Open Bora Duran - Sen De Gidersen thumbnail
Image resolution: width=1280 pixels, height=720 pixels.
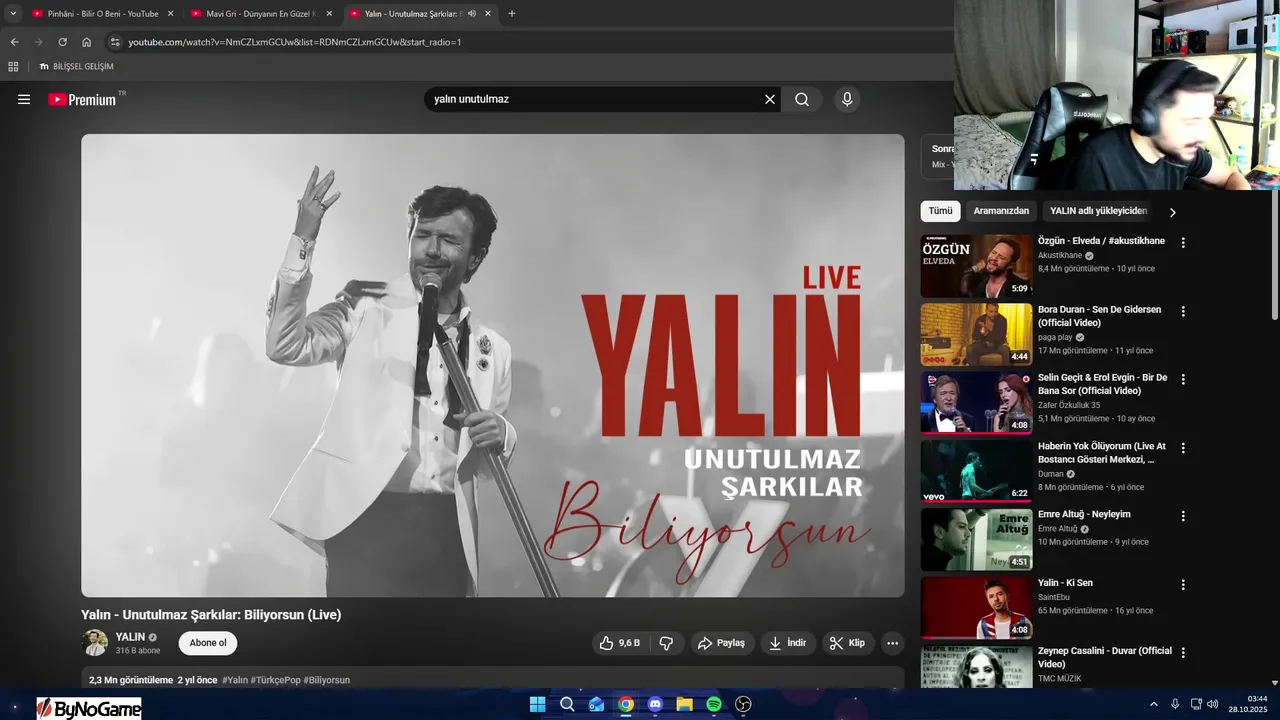(x=976, y=334)
